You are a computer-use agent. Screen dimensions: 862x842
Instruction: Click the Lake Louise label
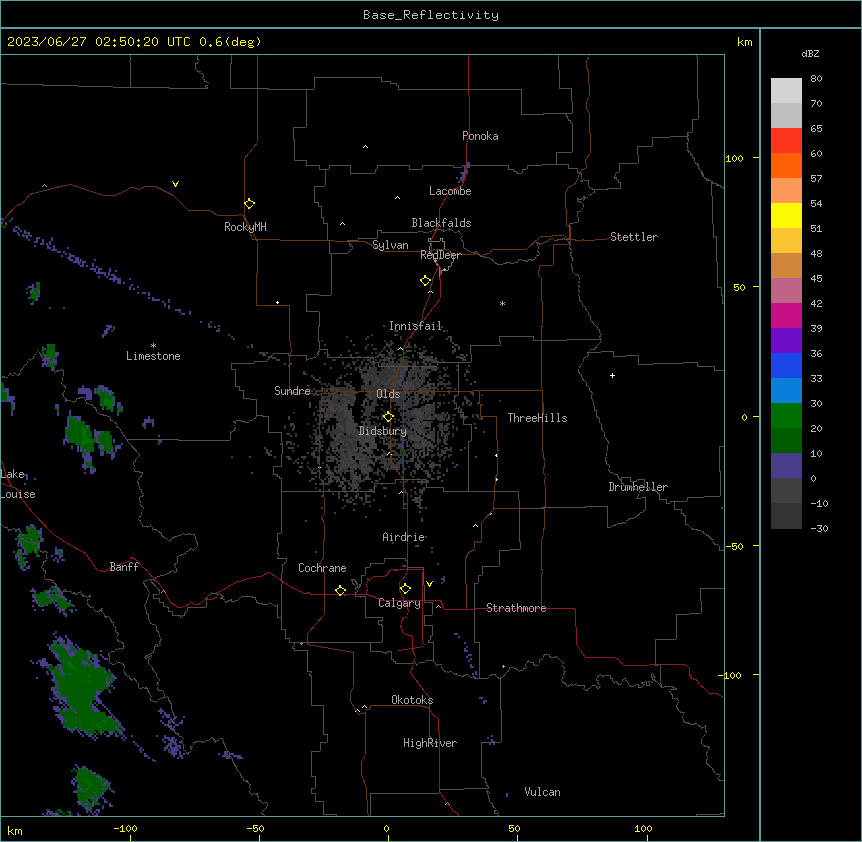(x=18, y=484)
